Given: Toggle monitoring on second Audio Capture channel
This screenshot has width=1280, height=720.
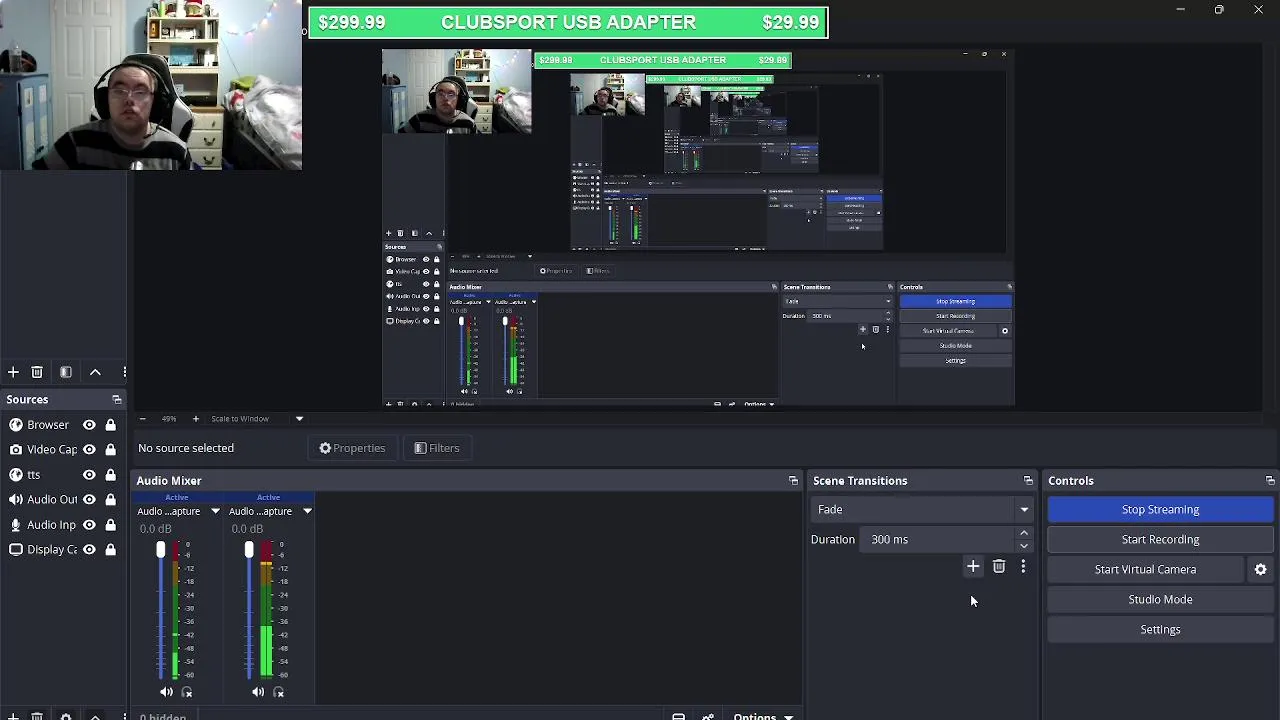Looking at the screenshot, I should pos(278,692).
